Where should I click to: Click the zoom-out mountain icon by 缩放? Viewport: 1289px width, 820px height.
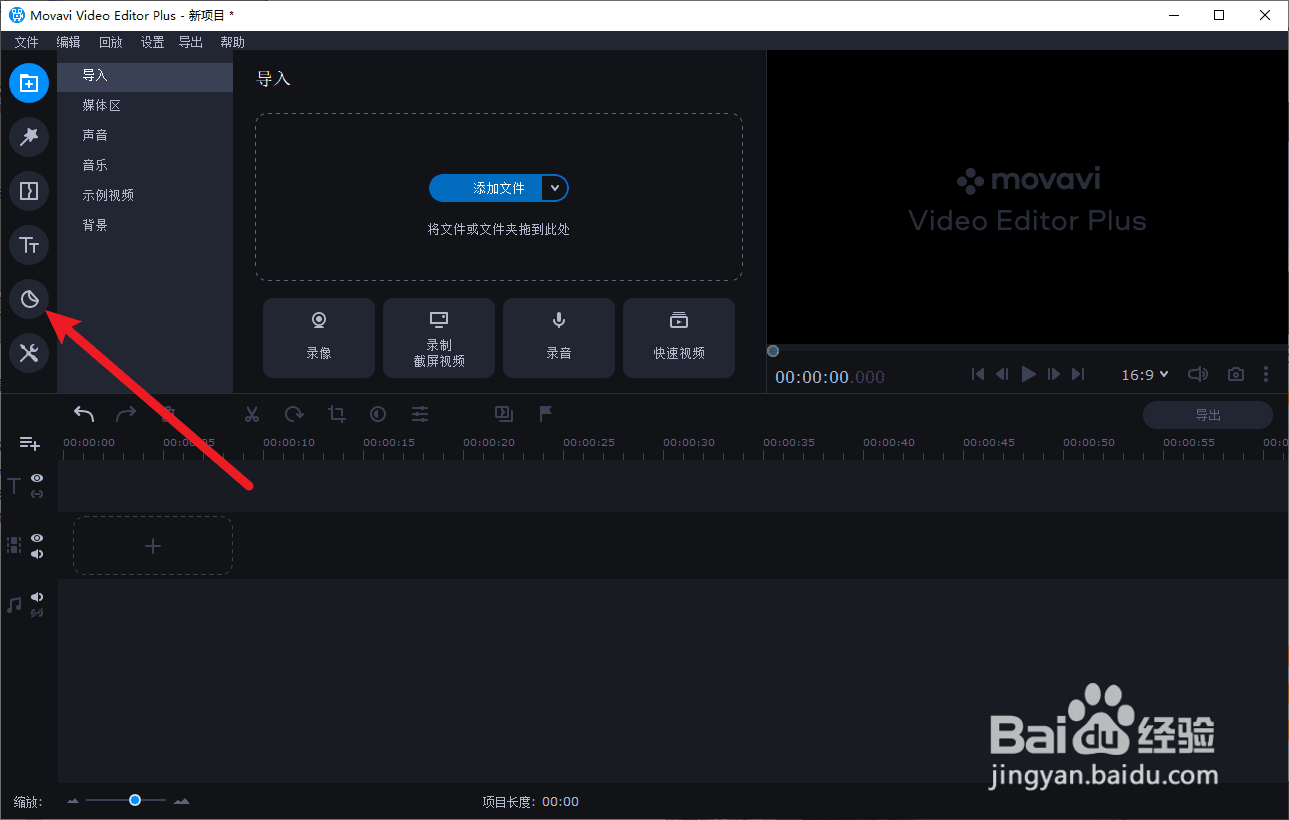pos(73,801)
